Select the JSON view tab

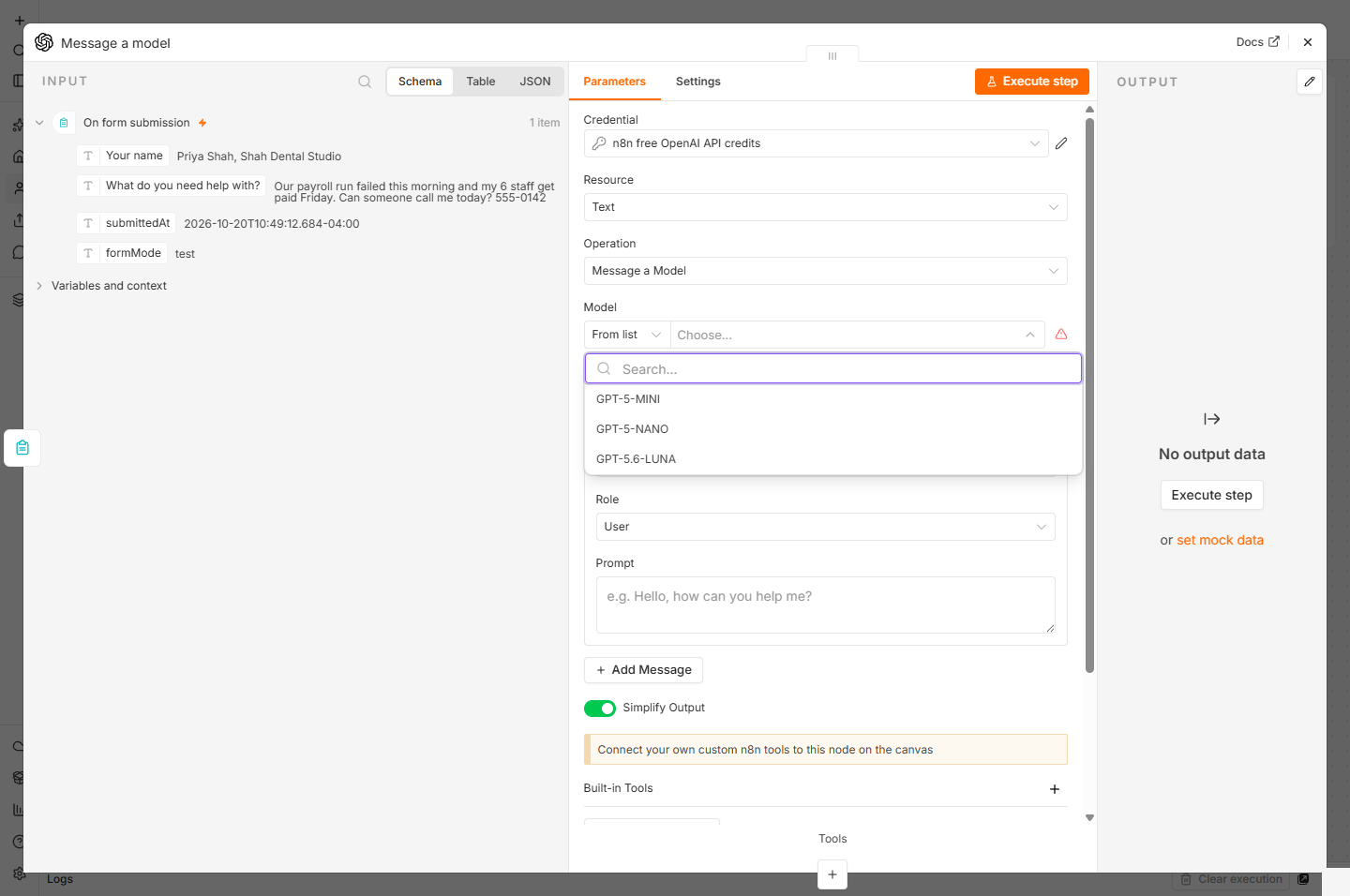pos(535,82)
